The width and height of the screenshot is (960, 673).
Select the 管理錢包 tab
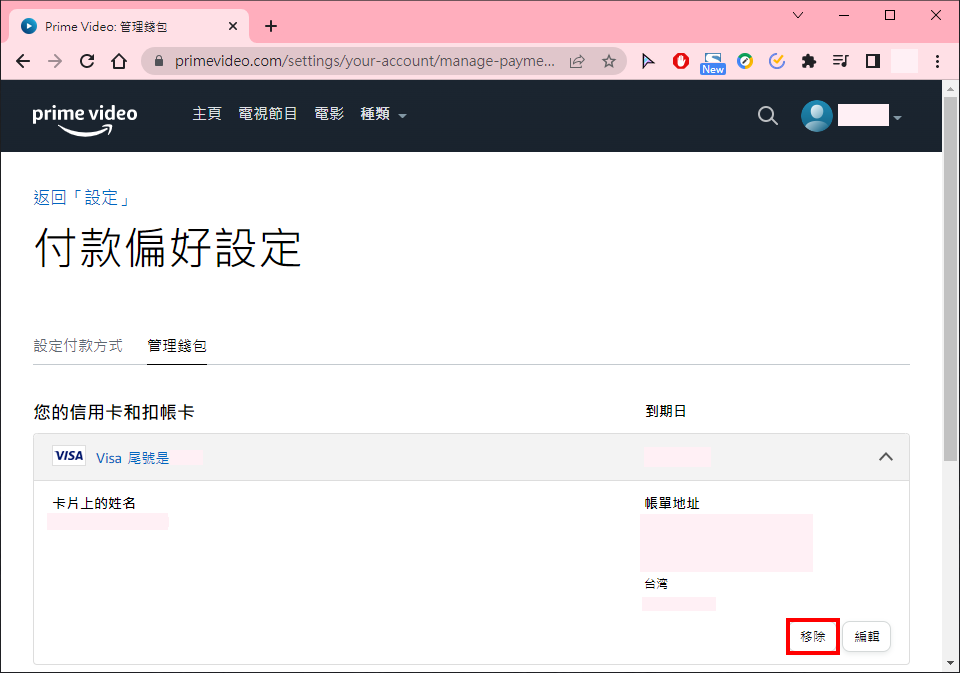pos(177,346)
